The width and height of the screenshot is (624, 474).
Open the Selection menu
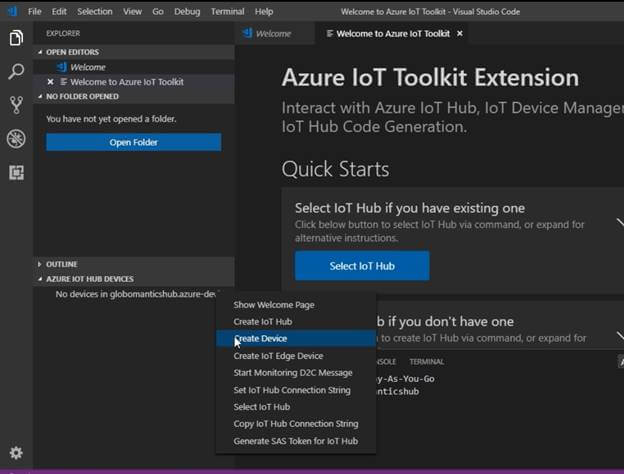(x=95, y=12)
